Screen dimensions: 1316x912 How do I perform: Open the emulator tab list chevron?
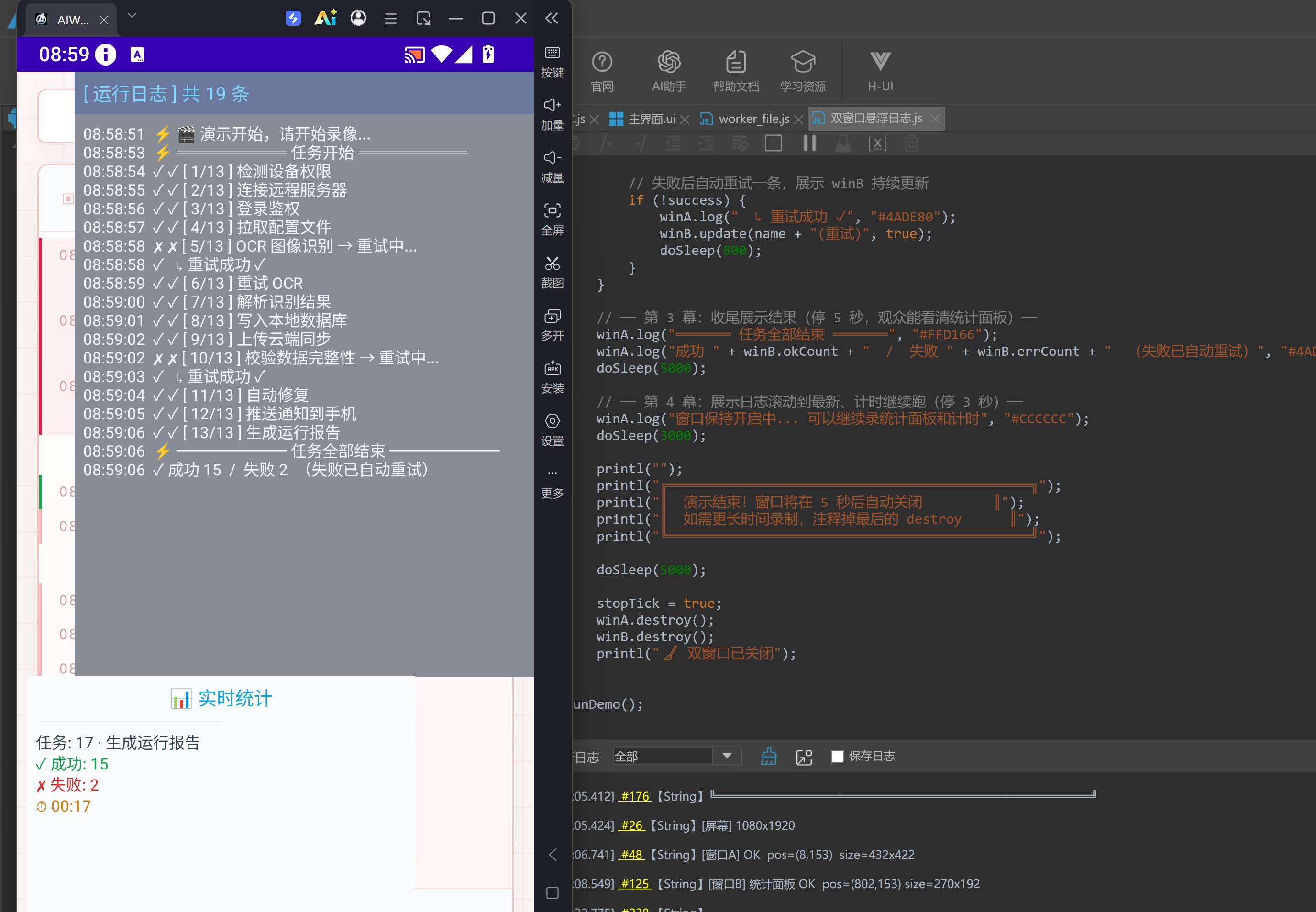[132, 15]
